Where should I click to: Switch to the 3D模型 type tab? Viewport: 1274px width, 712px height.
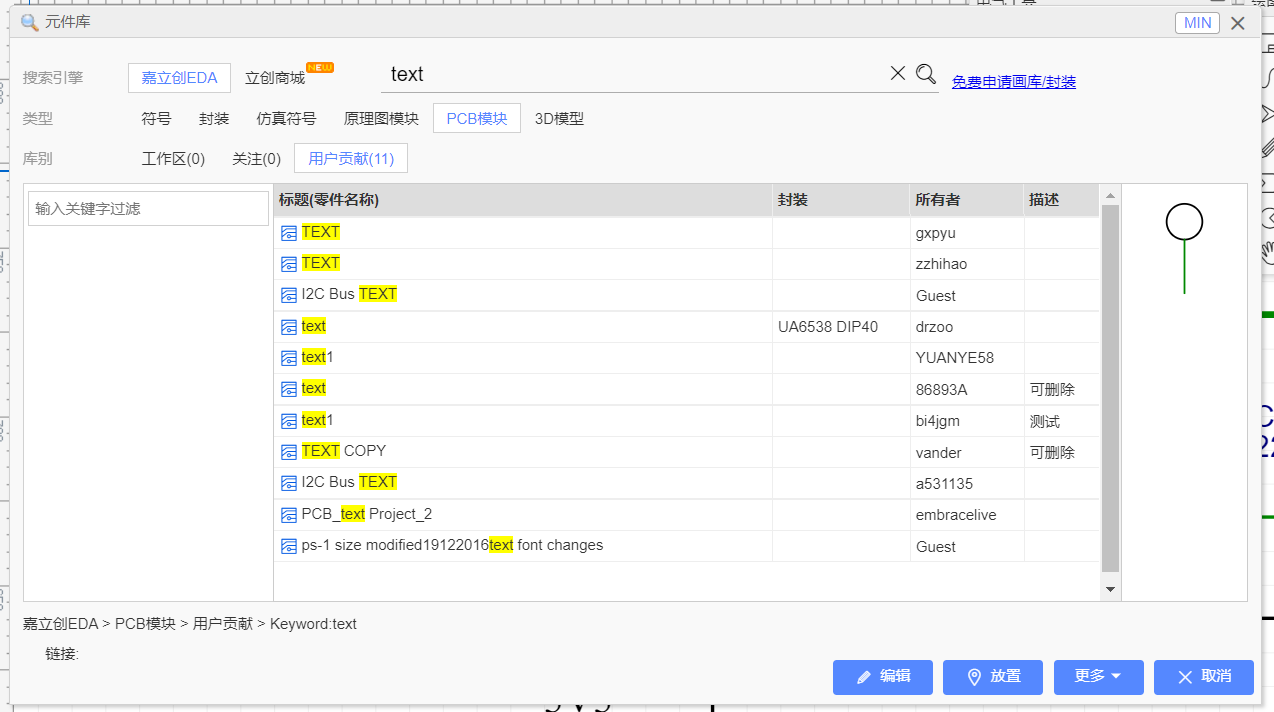[x=559, y=119]
